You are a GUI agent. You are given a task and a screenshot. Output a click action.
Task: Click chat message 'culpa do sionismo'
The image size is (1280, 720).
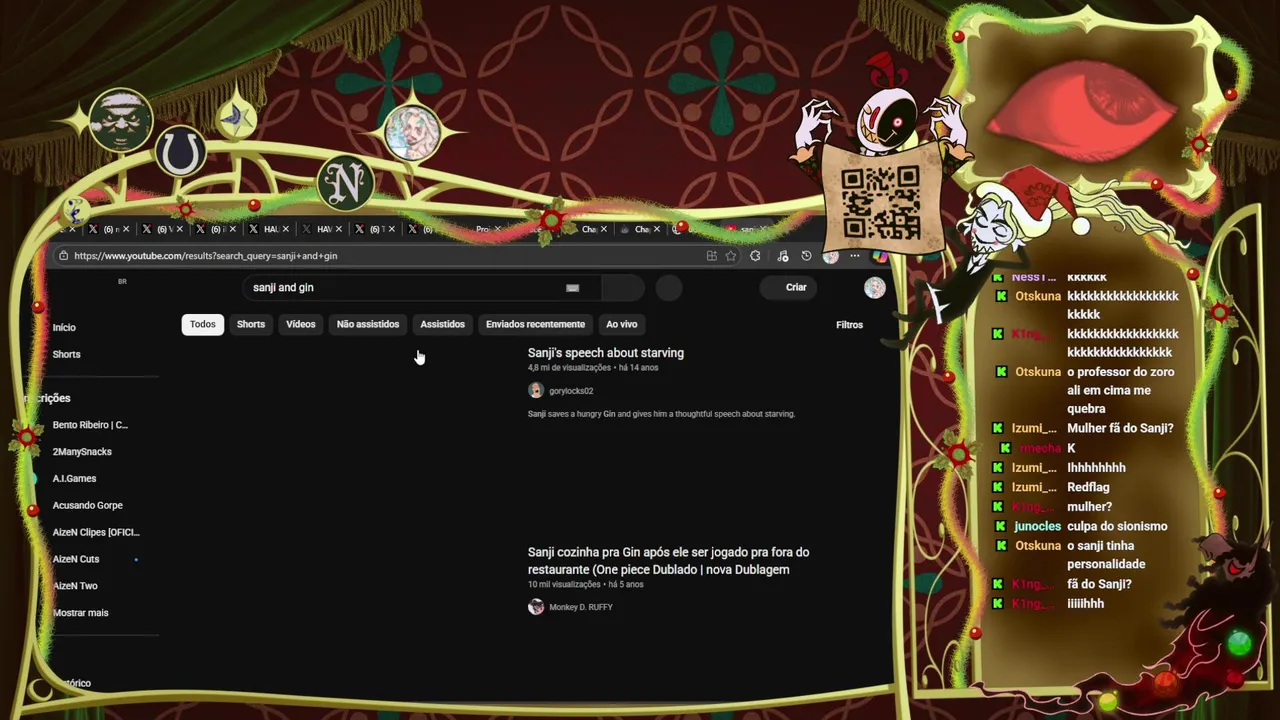pos(1117,527)
